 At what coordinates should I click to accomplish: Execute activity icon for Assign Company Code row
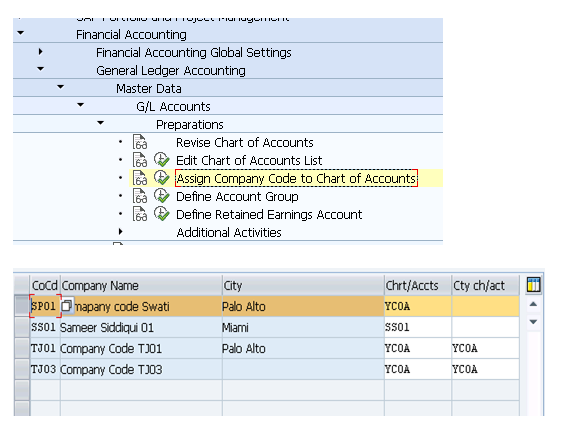(162, 178)
